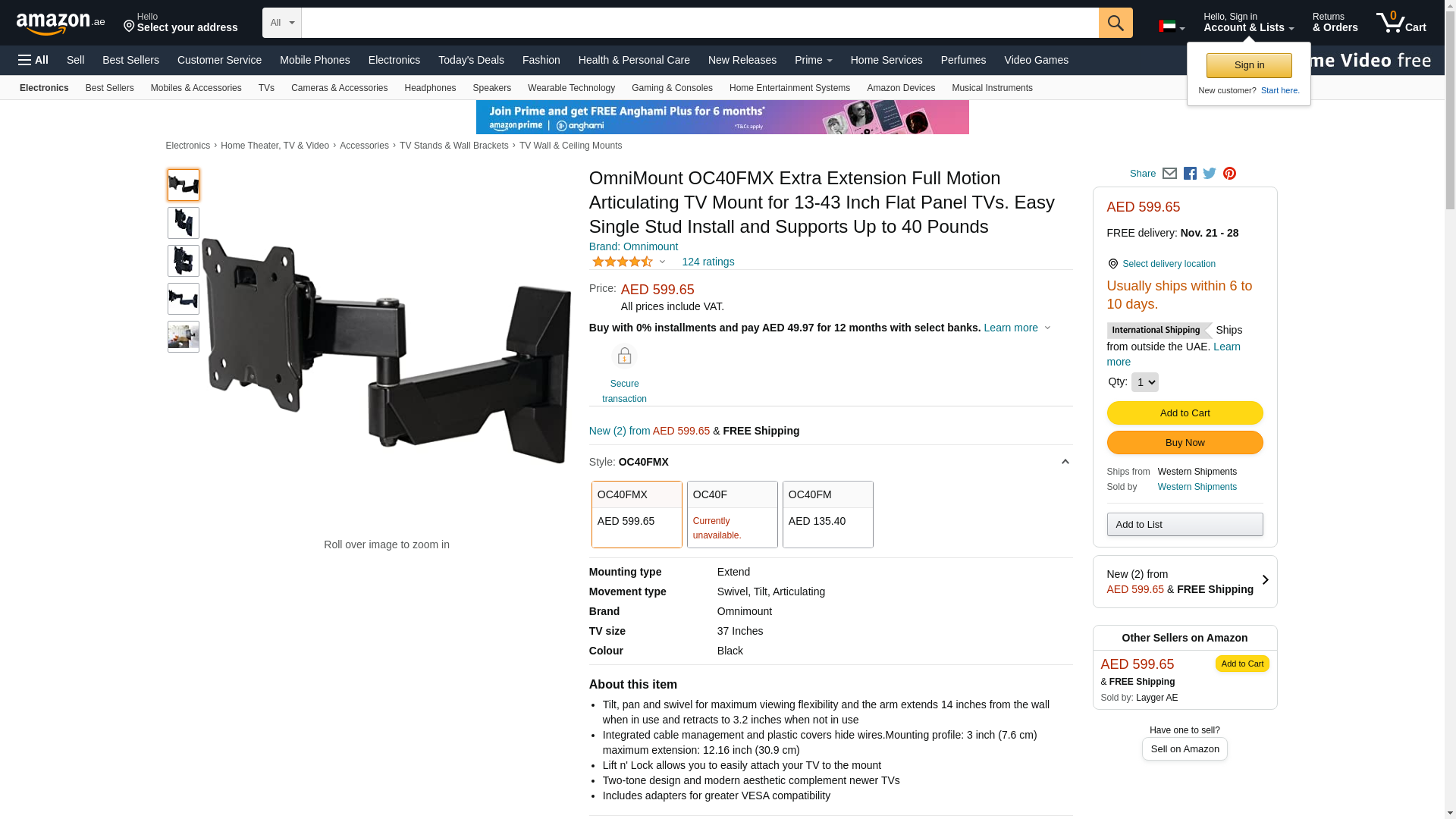Open Headphones in Electronics subnav
The width and height of the screenshot is (1456, 819).
[x=430, y=88]
